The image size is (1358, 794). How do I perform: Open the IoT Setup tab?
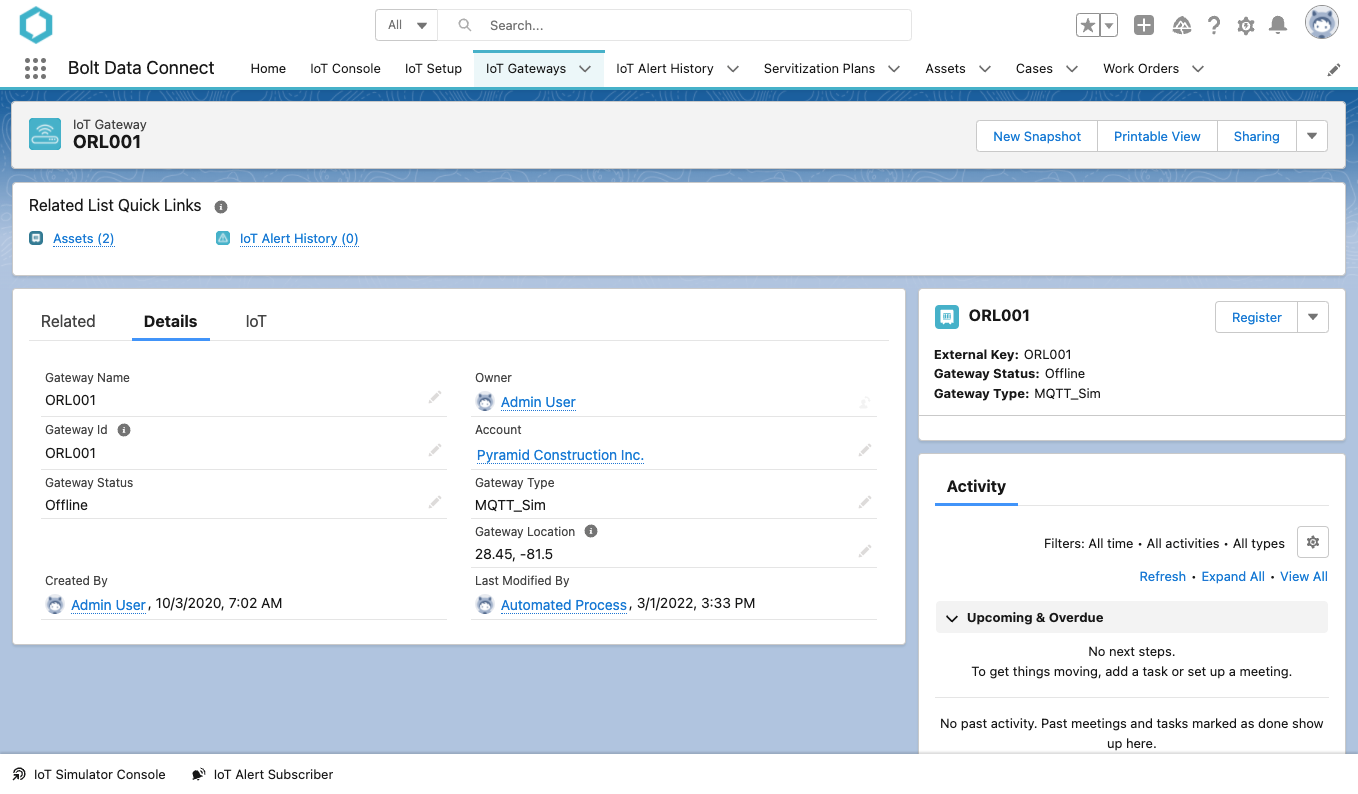pyautogui.click(x=433, y=69)
